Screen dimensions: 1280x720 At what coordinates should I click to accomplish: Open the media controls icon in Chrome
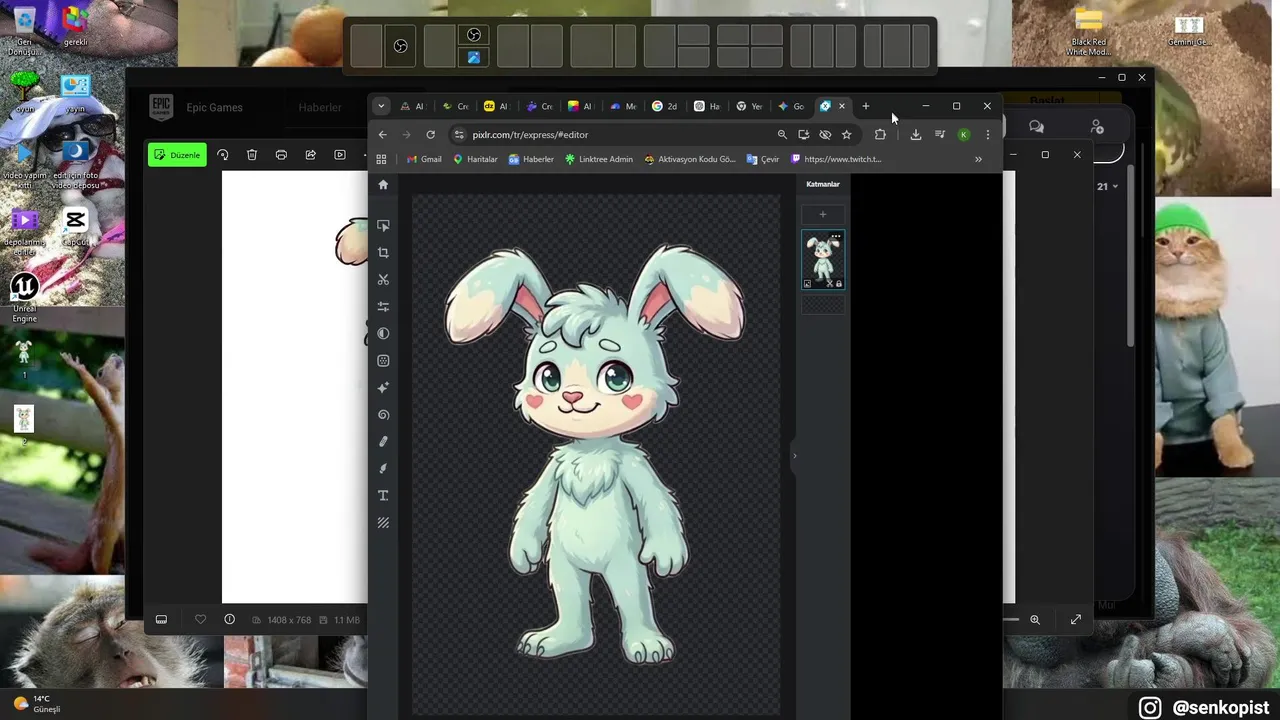pyautogui.click(x=940, y=135)
